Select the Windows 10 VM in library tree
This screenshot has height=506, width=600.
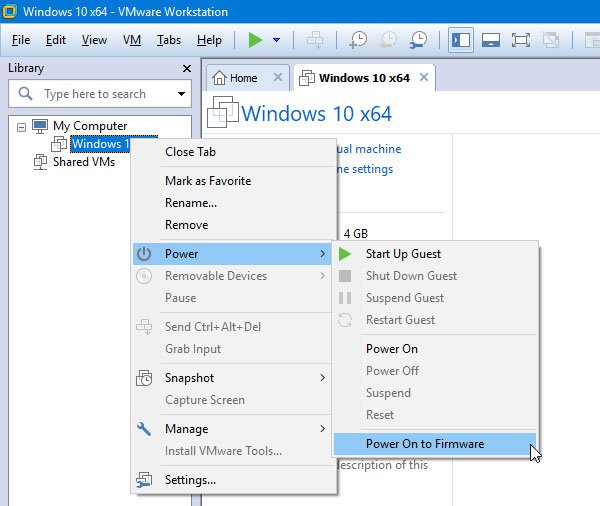click(x=100, y=144)
